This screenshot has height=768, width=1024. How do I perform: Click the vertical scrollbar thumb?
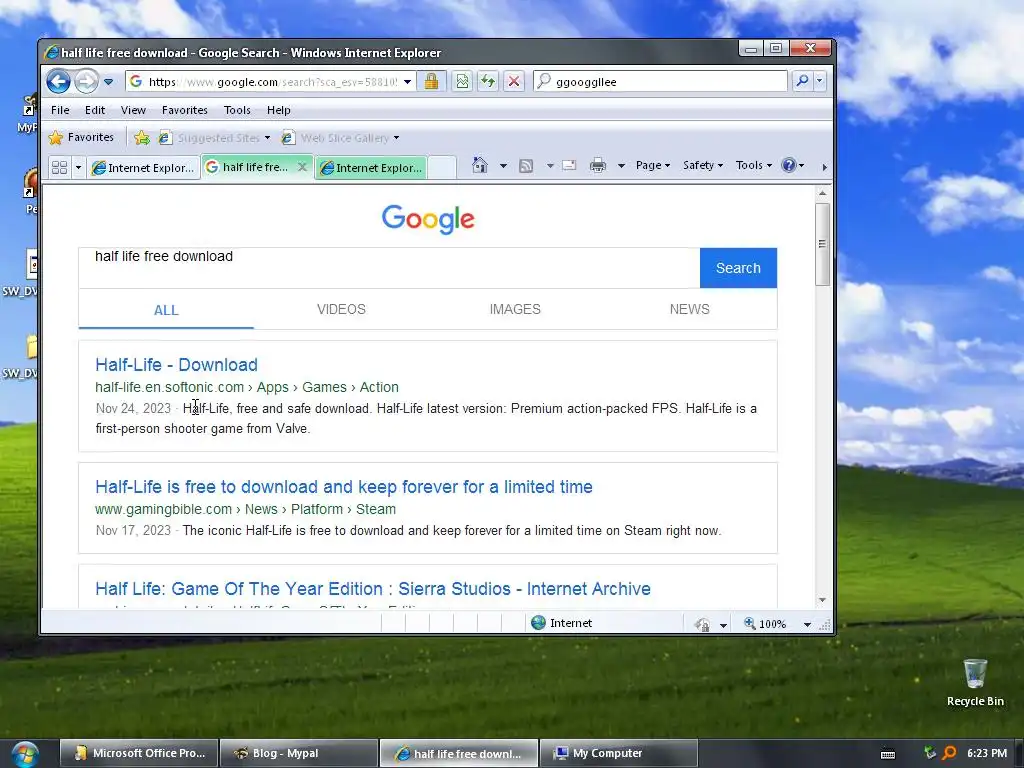coord(822,244)
